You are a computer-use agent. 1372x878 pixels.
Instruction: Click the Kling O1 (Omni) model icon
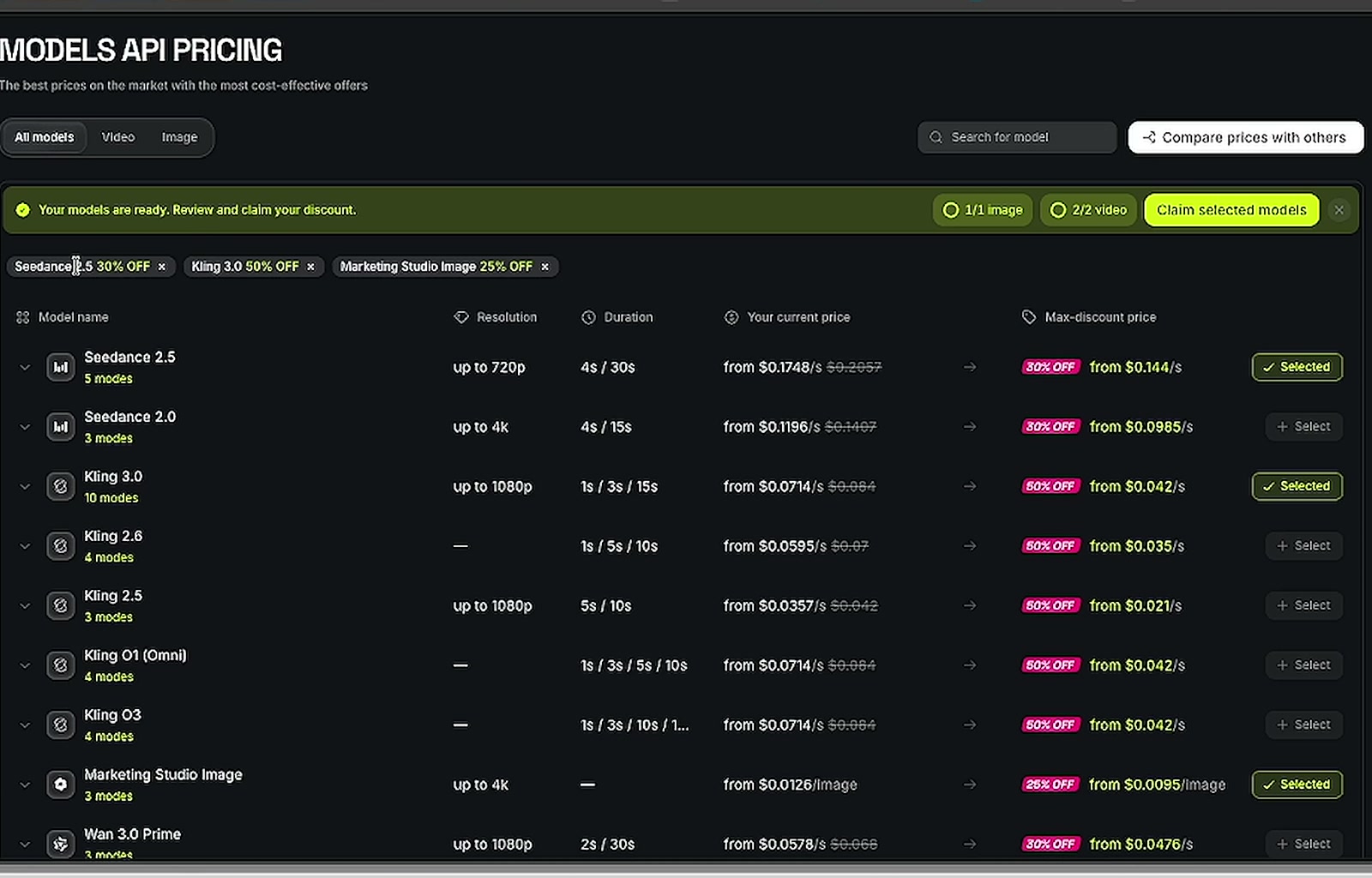[61, 665]
